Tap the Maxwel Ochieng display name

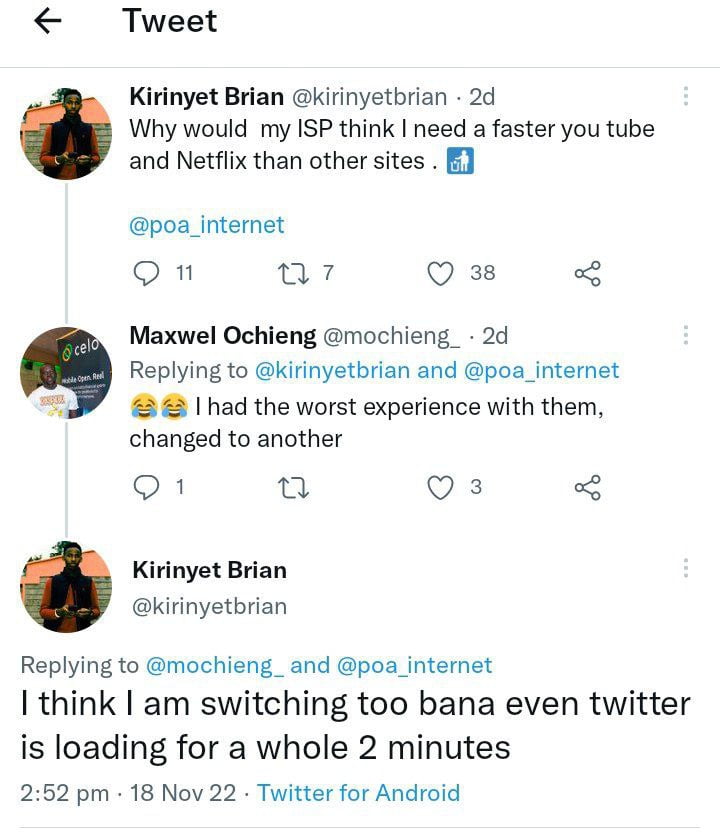pos(223,335)
